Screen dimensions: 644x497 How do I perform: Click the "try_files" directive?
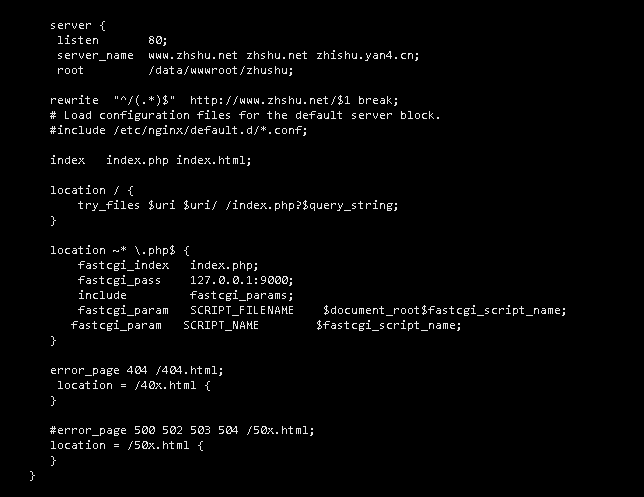[109, 205]
